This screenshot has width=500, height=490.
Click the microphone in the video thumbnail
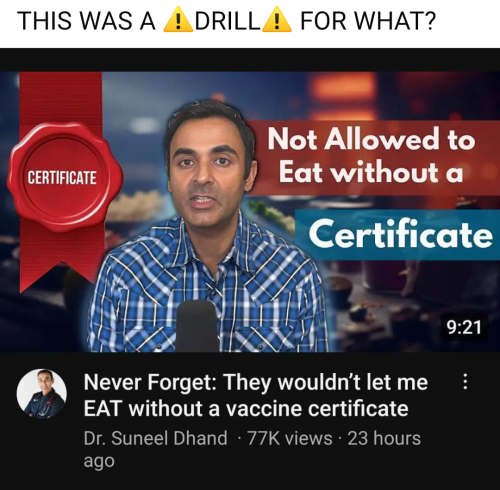197,327
